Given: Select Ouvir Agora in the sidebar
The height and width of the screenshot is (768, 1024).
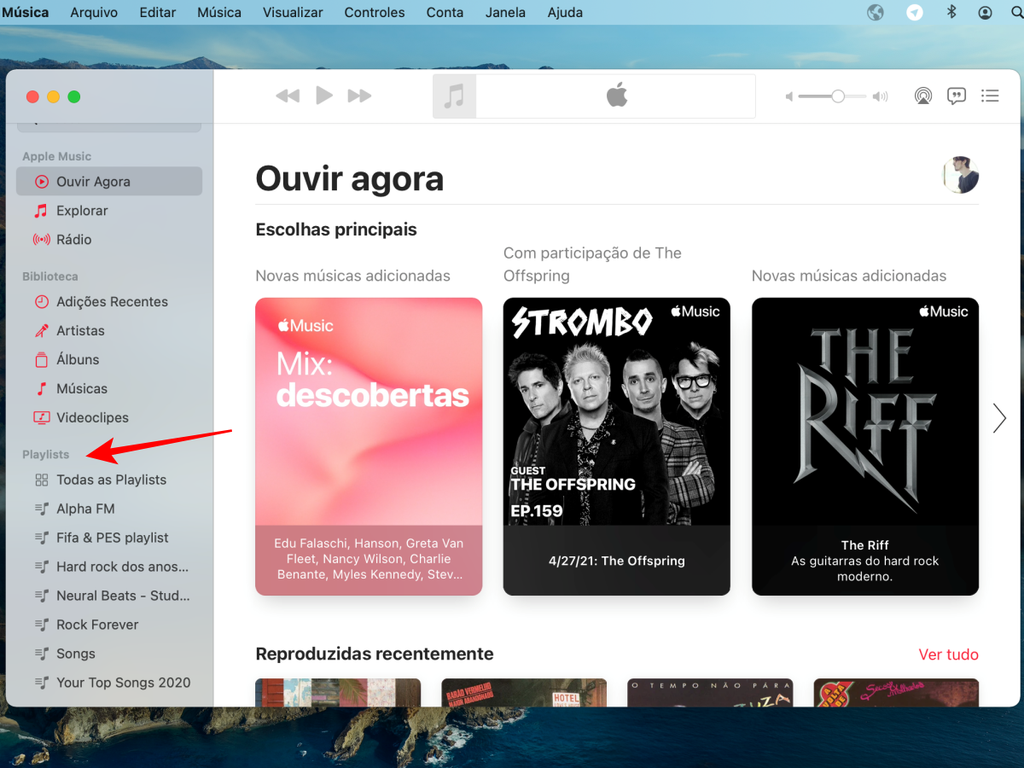Looking at the screenshot, I should tap(109, 182).
